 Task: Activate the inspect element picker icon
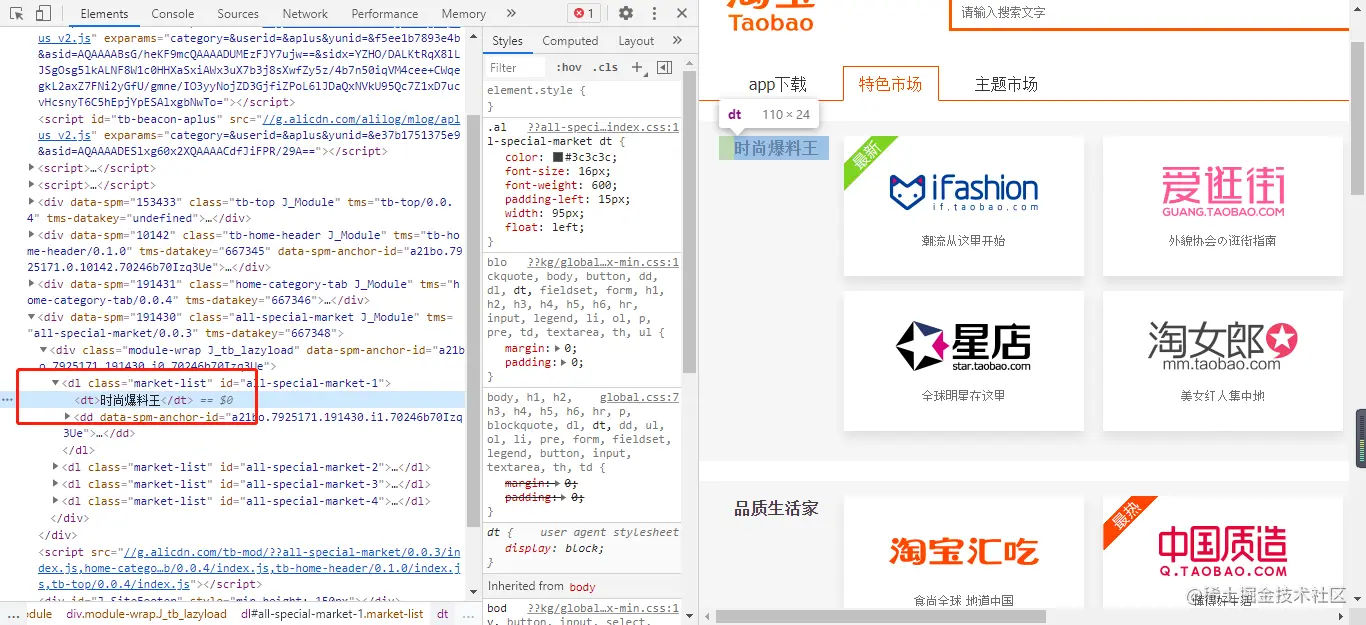[17, 13]
